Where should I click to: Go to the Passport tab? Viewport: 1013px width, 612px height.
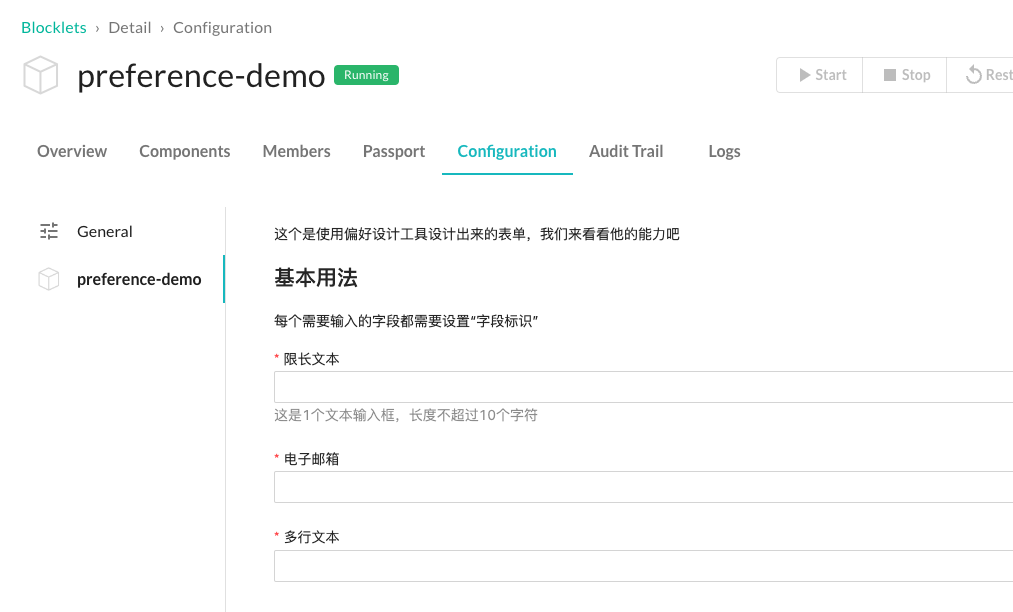tap(394, 152)
